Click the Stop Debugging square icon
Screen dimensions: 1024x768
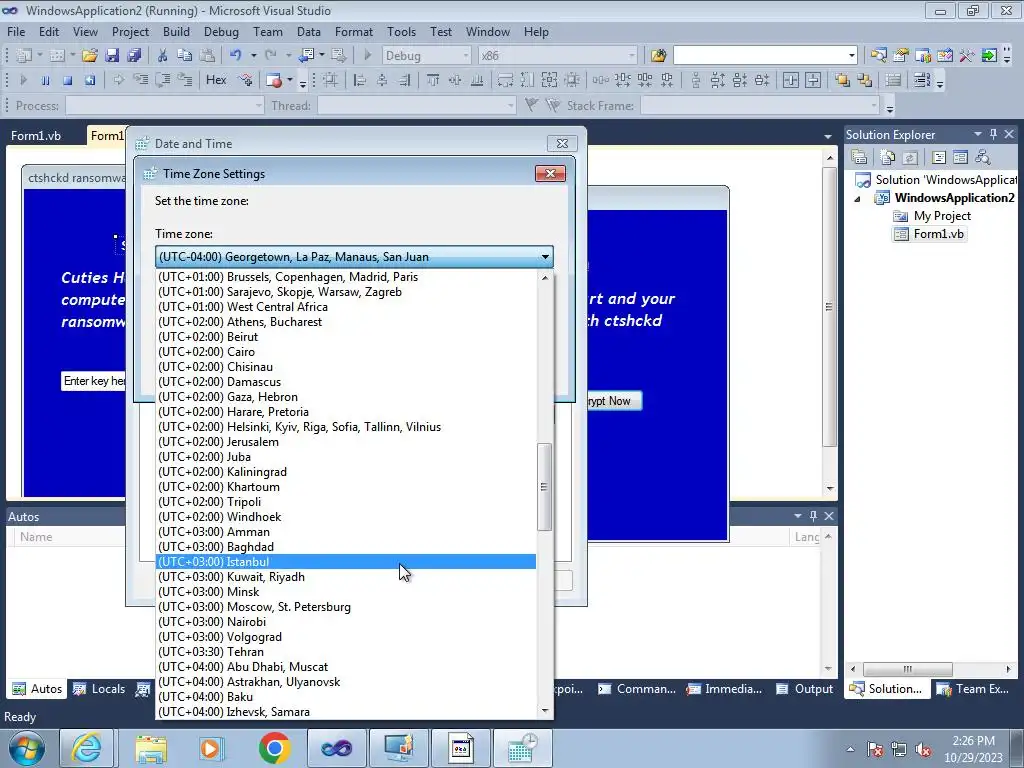point(67,80)
